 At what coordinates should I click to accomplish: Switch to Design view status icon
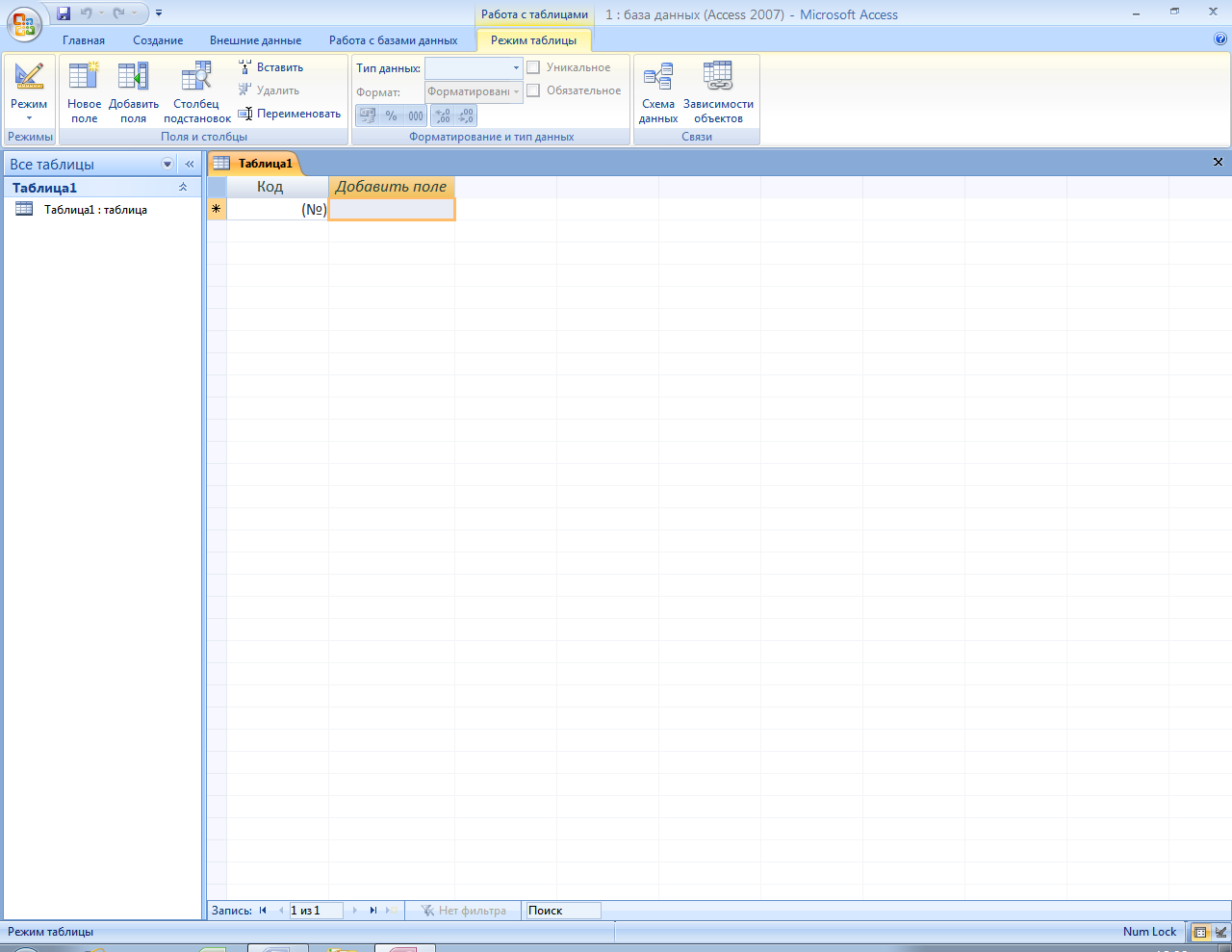click(1220, 932)
